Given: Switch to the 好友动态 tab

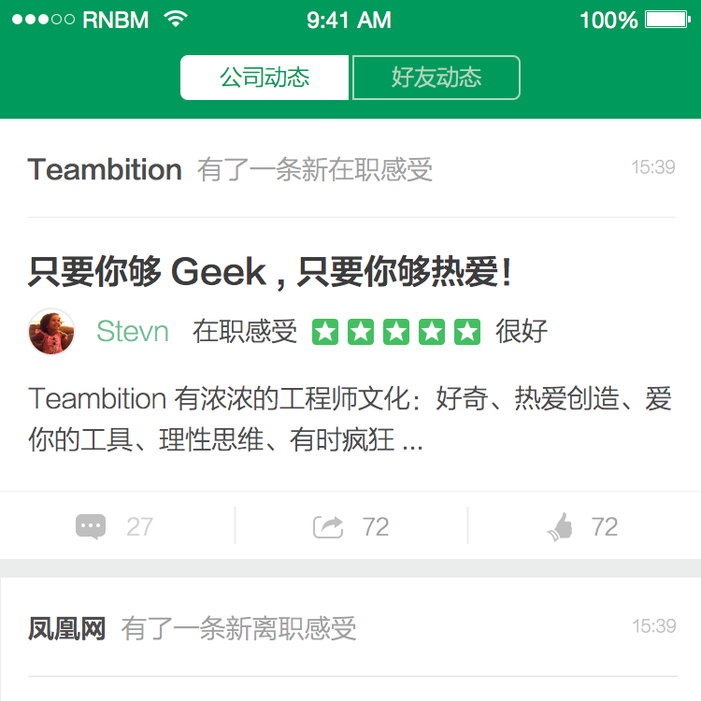Looking at the screenshot, I should tap(436, 77).
